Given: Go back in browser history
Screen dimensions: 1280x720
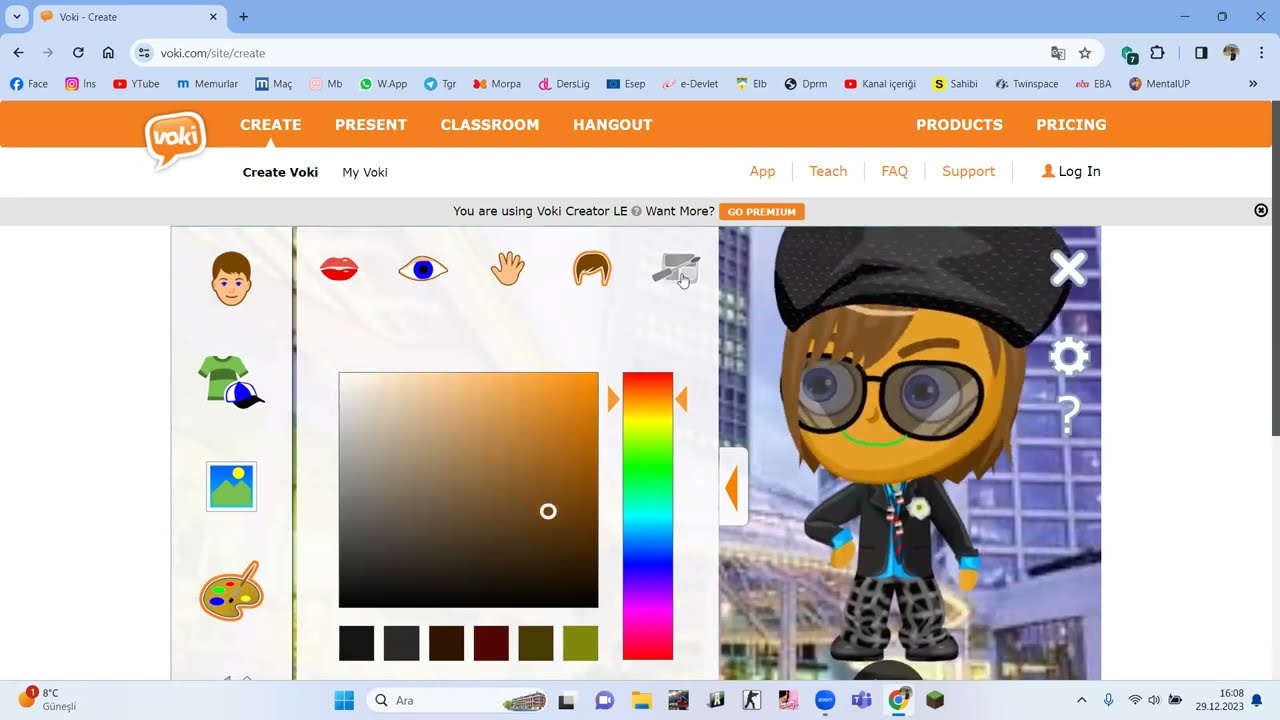Looking at the screenshot, I should click(x=18, y=53).
